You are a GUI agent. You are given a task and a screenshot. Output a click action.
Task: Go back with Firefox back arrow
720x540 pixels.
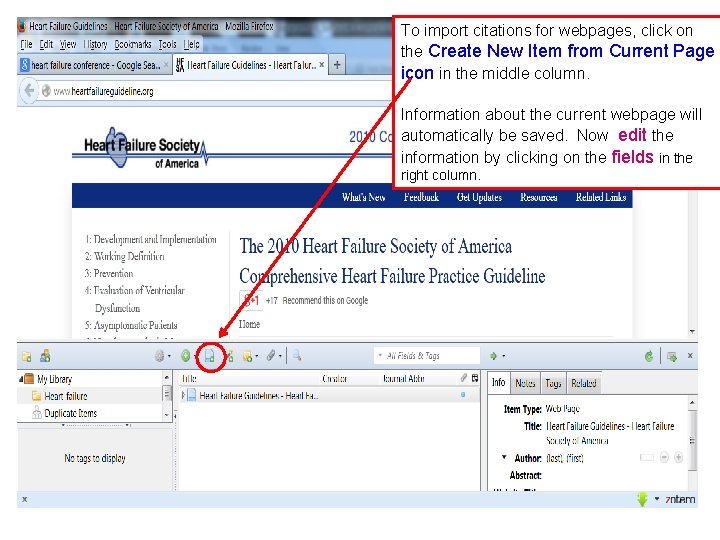pyautogui.click(x=29, y=90)
